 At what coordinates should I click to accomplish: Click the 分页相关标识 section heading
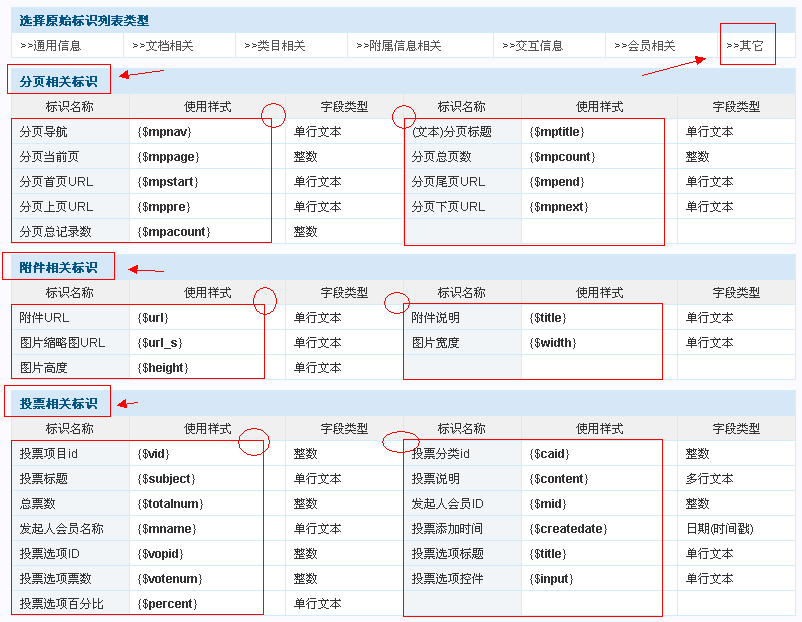point(58,82)
